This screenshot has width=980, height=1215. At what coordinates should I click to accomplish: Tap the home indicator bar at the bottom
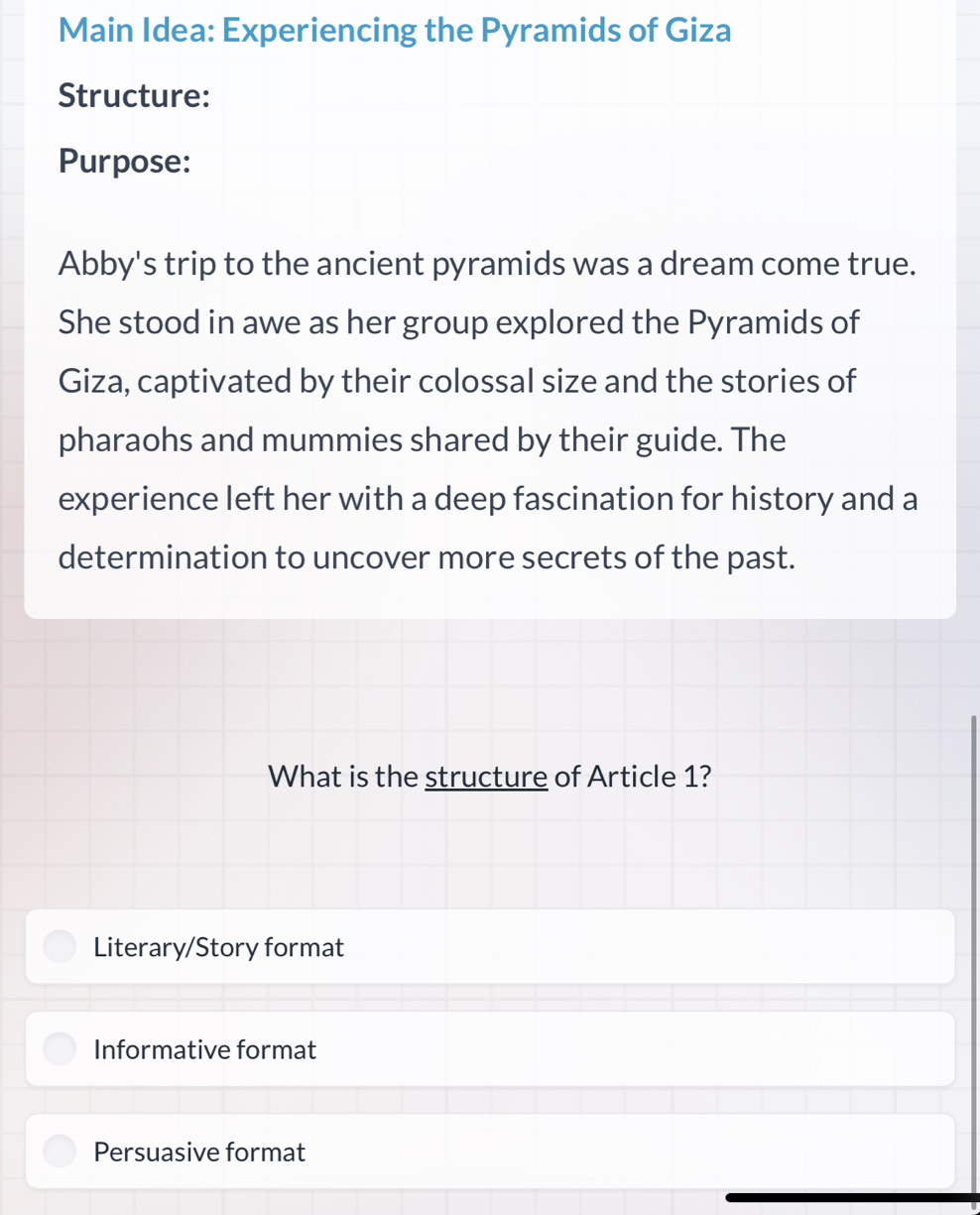(851, 1198)
